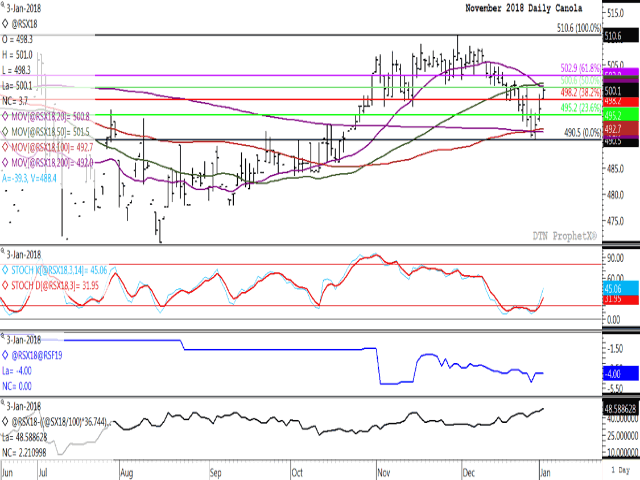Click the diamond icon next to MOV[@RSX18,50]
The image size is (640, 480).
pyautogui.click(x=5, y=132)
